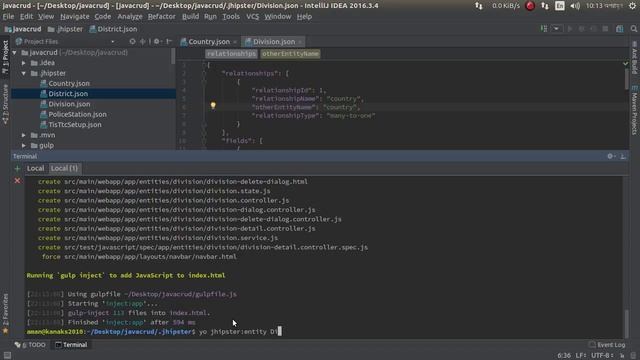Hide the terminal panel icon

pos(623,156)
